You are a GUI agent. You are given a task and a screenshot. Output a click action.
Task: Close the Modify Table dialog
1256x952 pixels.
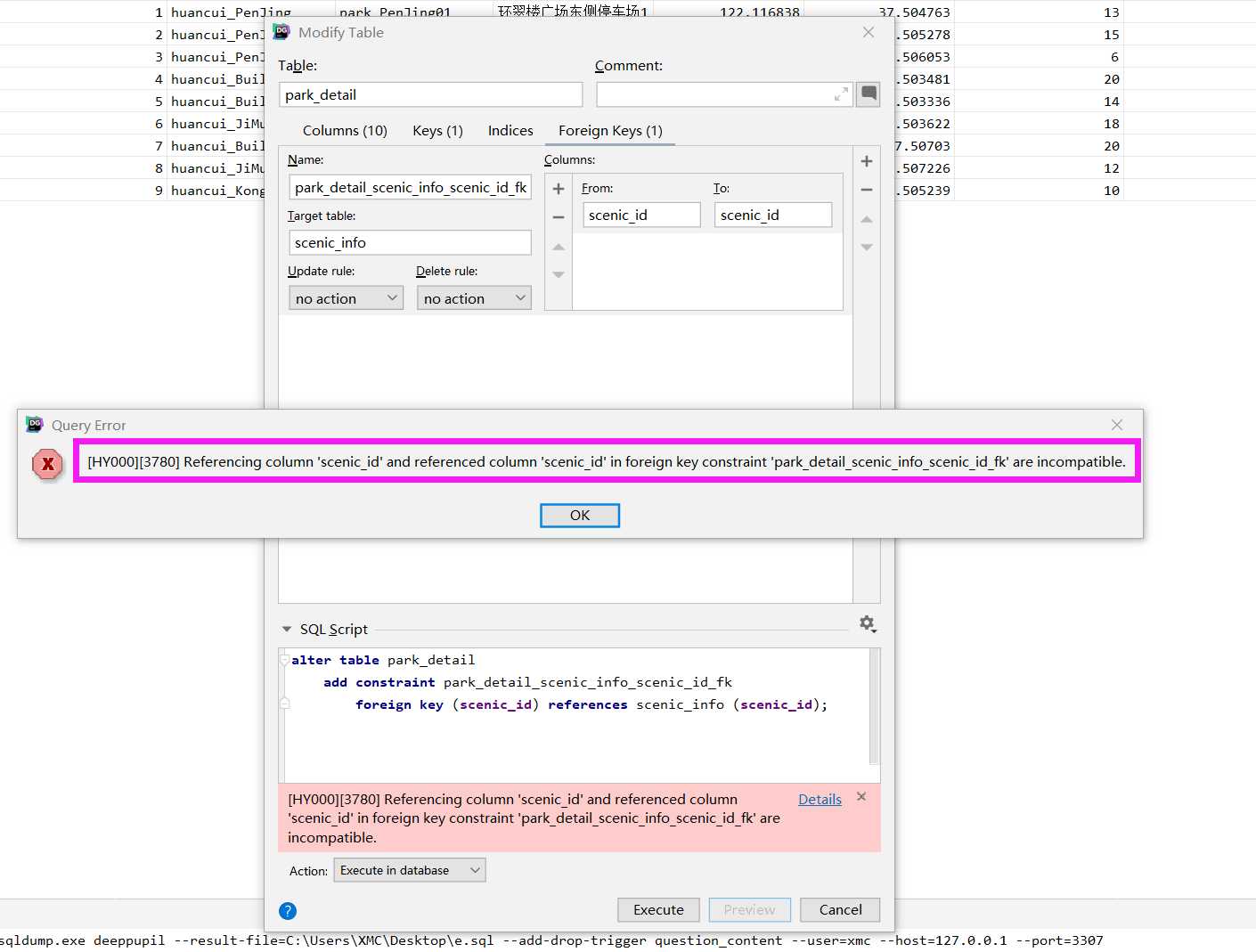coord(869,32)
